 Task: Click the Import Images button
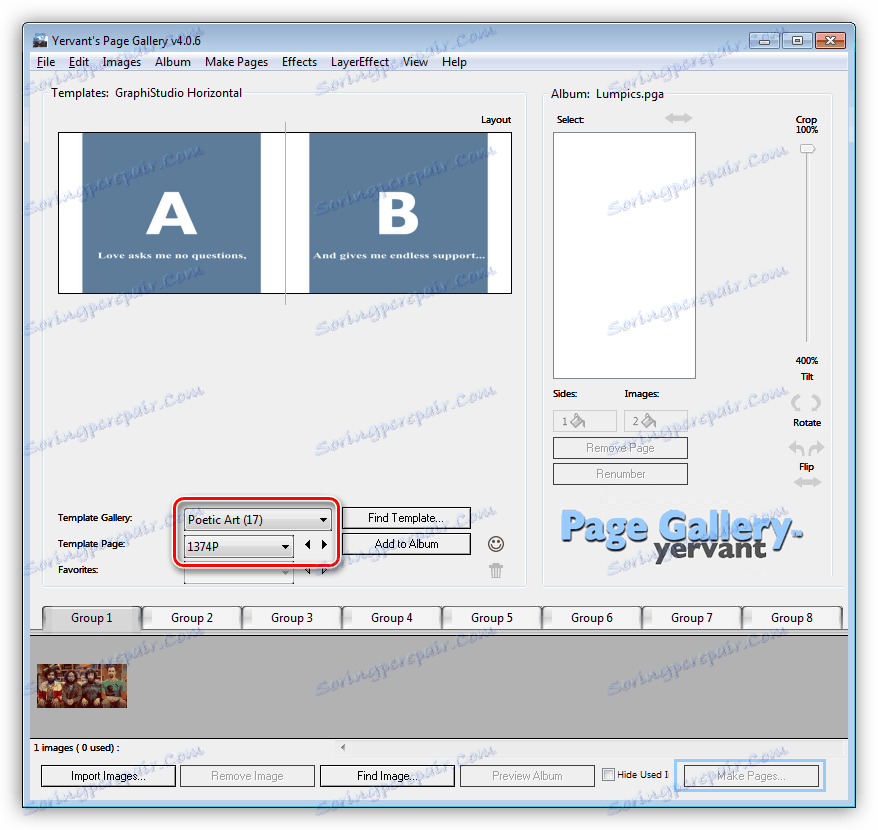click(x=108, y=776)
